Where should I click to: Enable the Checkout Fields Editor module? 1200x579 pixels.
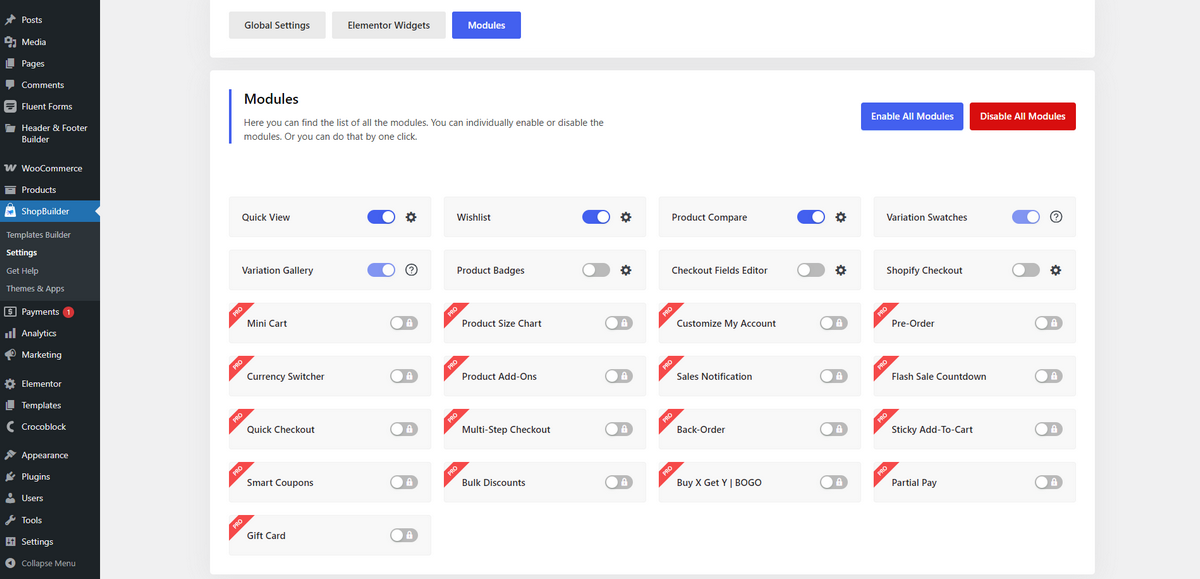[811, 270]
